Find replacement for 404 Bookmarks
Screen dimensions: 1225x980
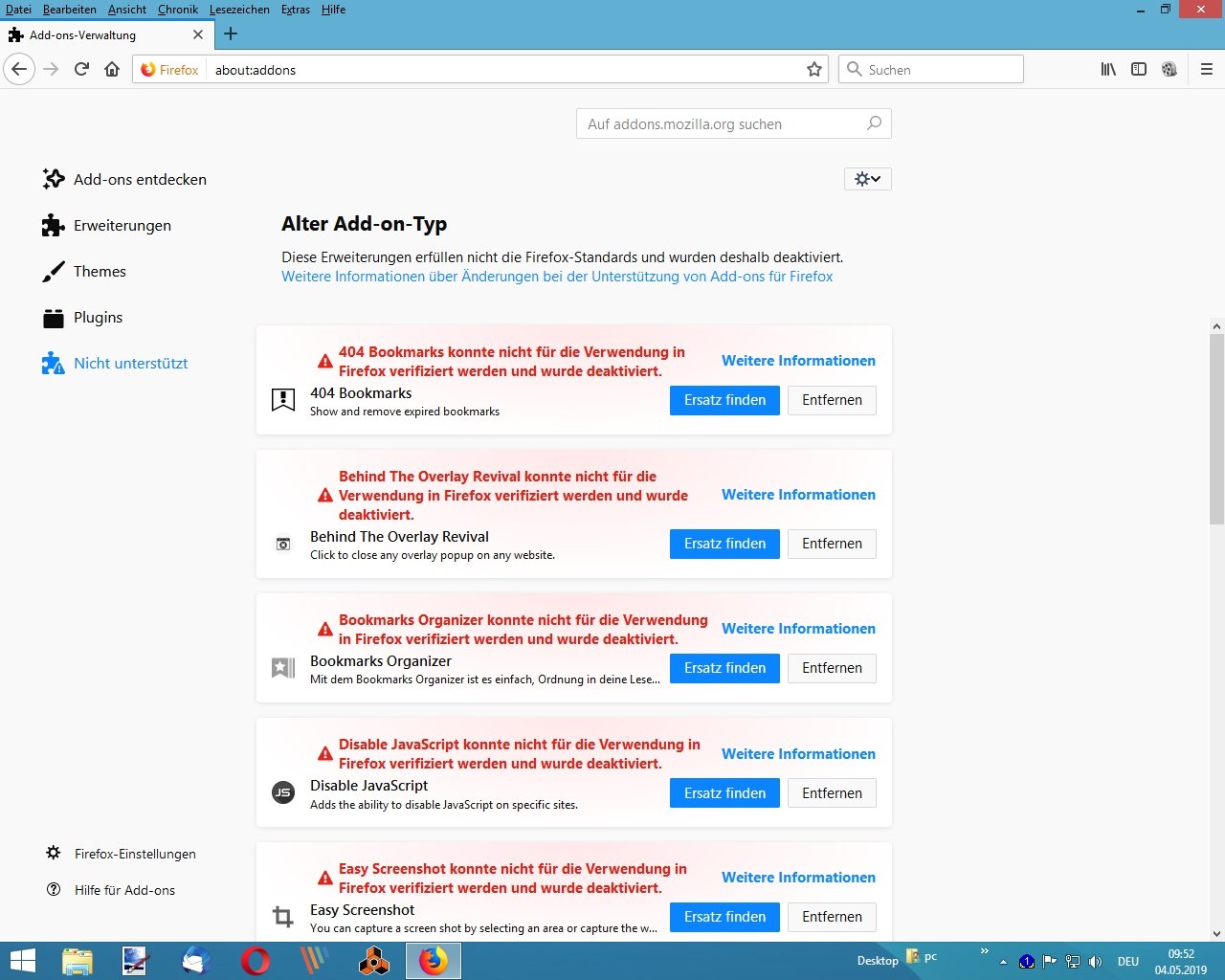(x=724, y=400)
